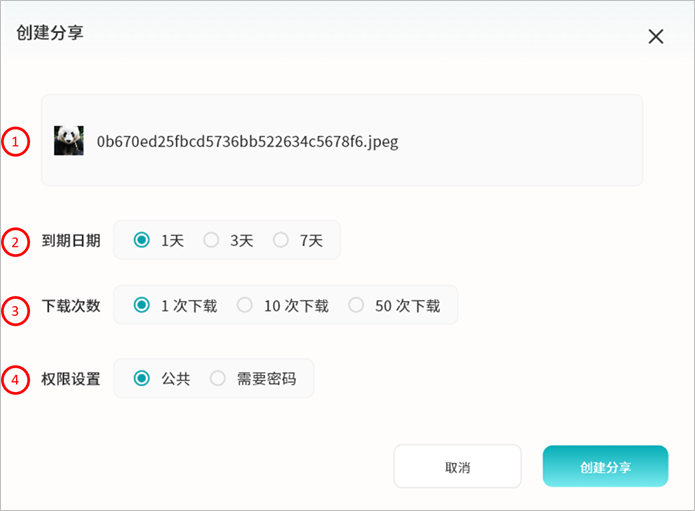Screen dimensions: 695x511
Task: Select the 1天 expiry radio button
Action: [x=142, y=240]
